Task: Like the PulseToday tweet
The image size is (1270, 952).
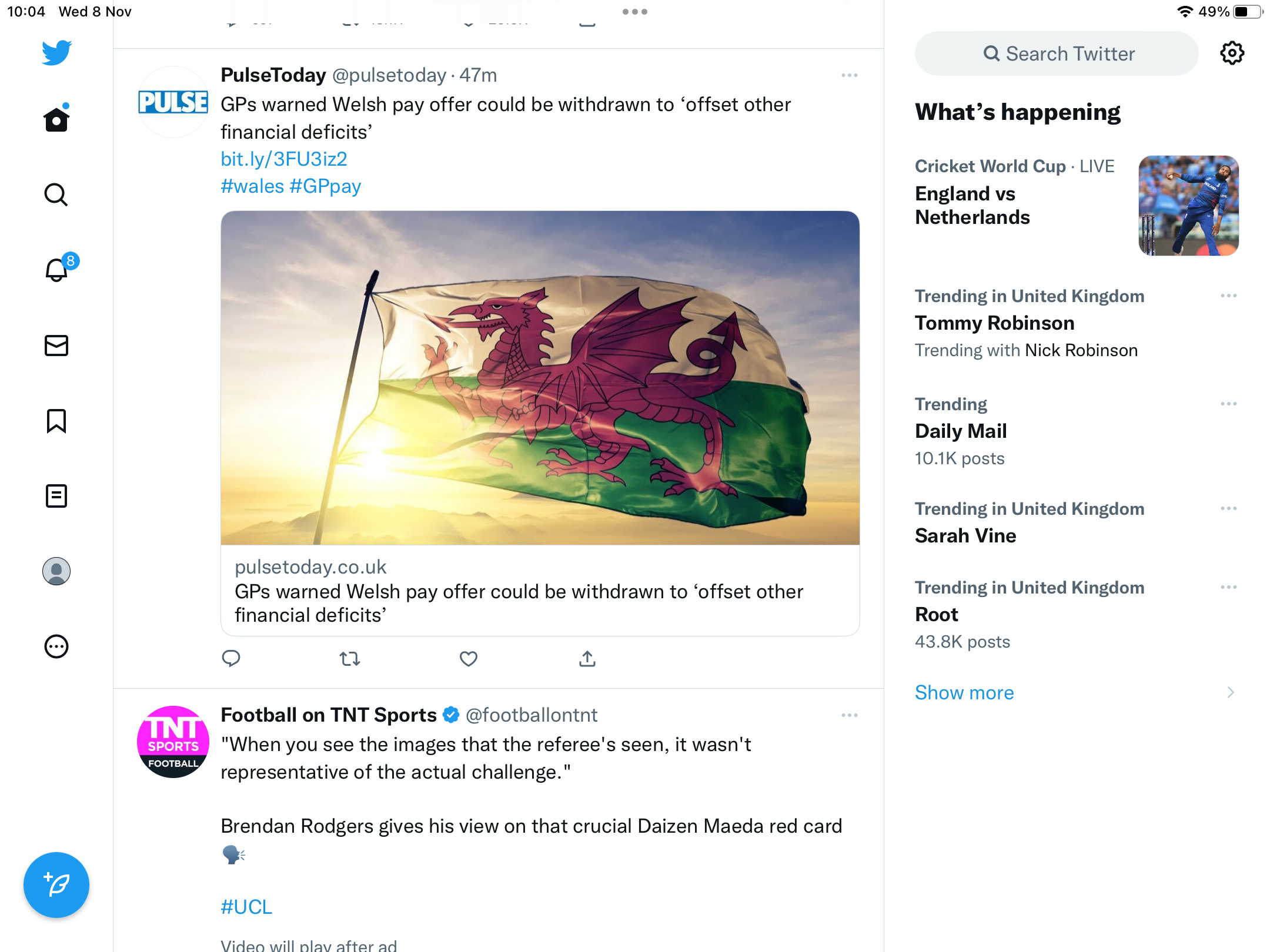Action: click(469, 659)
